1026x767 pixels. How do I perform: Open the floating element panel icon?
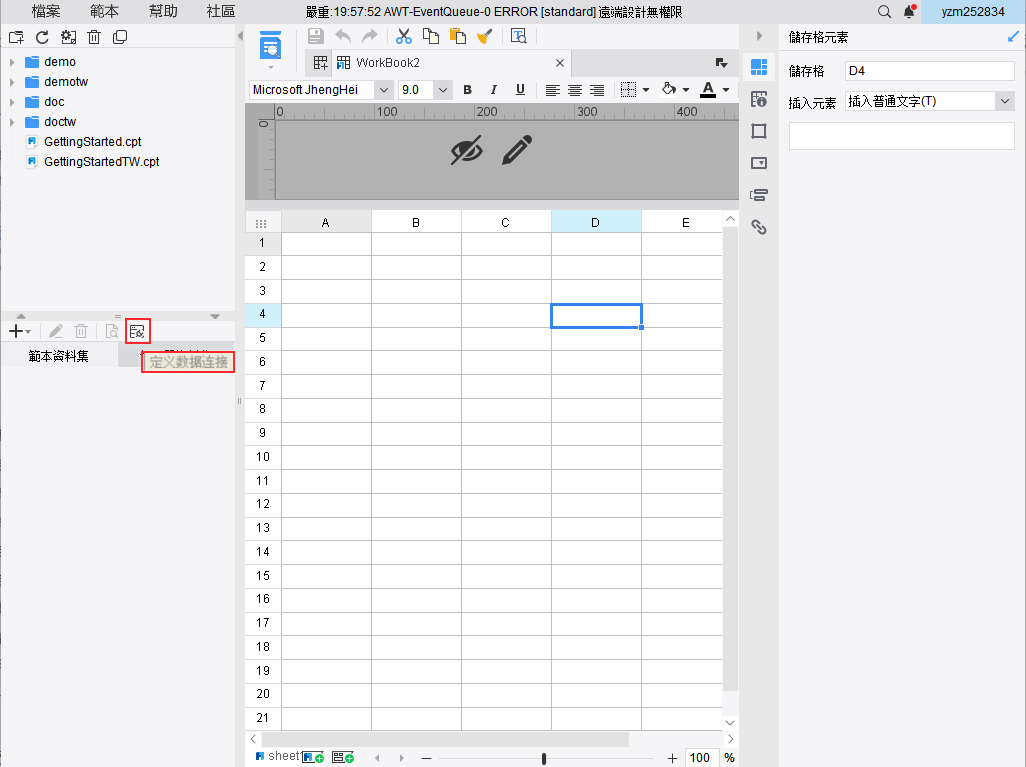[x=759, y=131]
